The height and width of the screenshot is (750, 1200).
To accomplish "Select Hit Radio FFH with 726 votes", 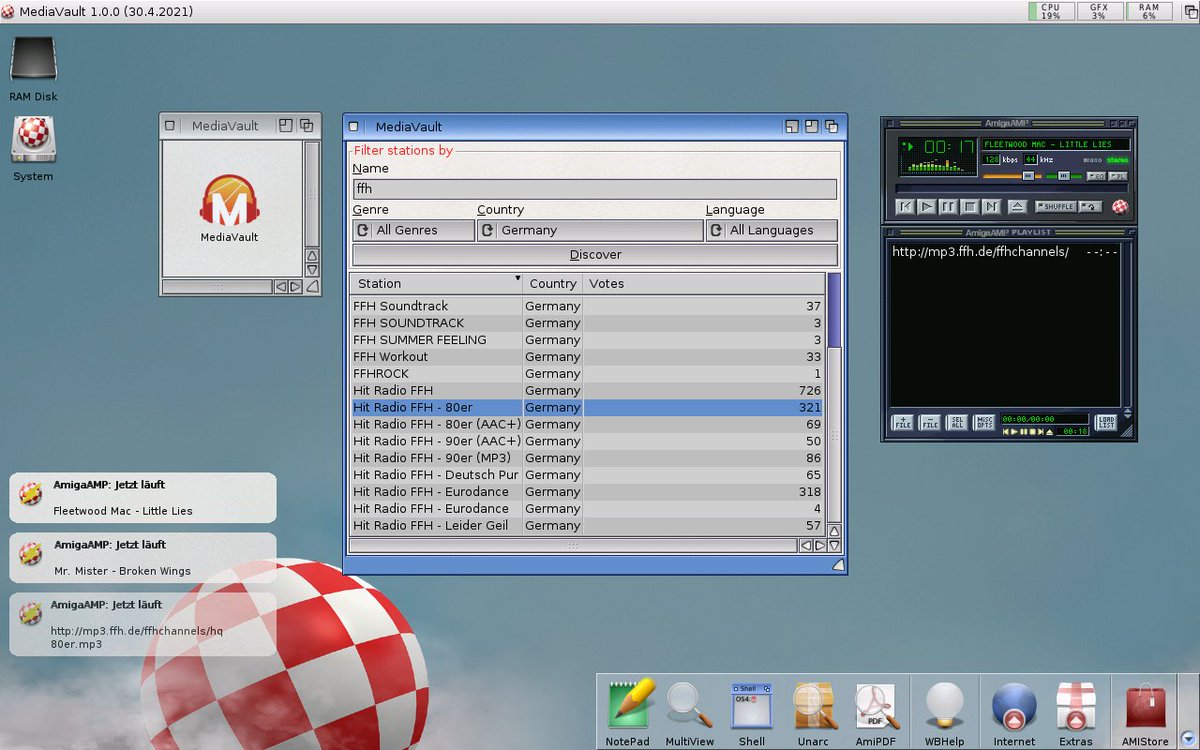I will coord(588,390).
